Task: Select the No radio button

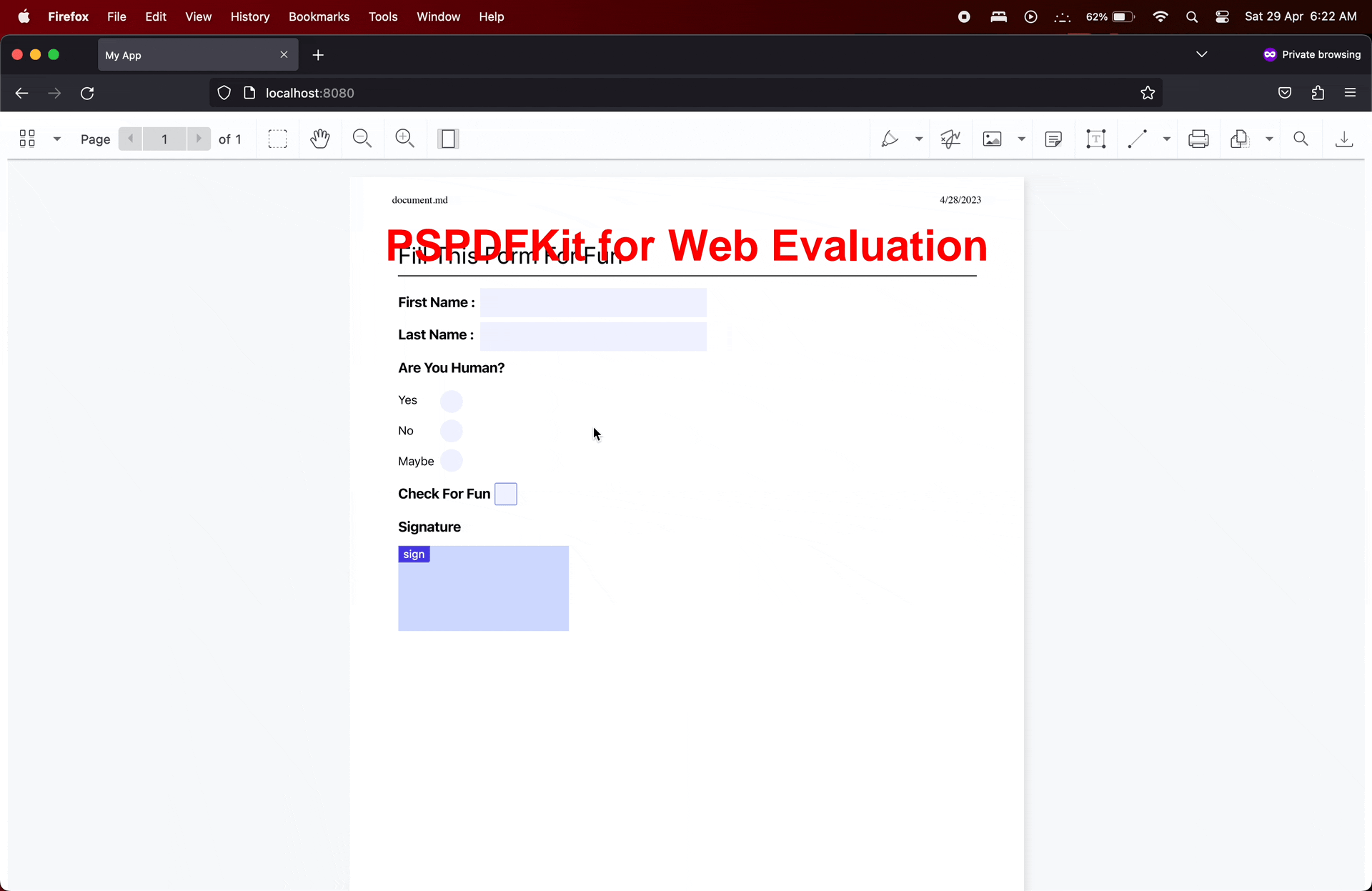Action: [451, 431]
